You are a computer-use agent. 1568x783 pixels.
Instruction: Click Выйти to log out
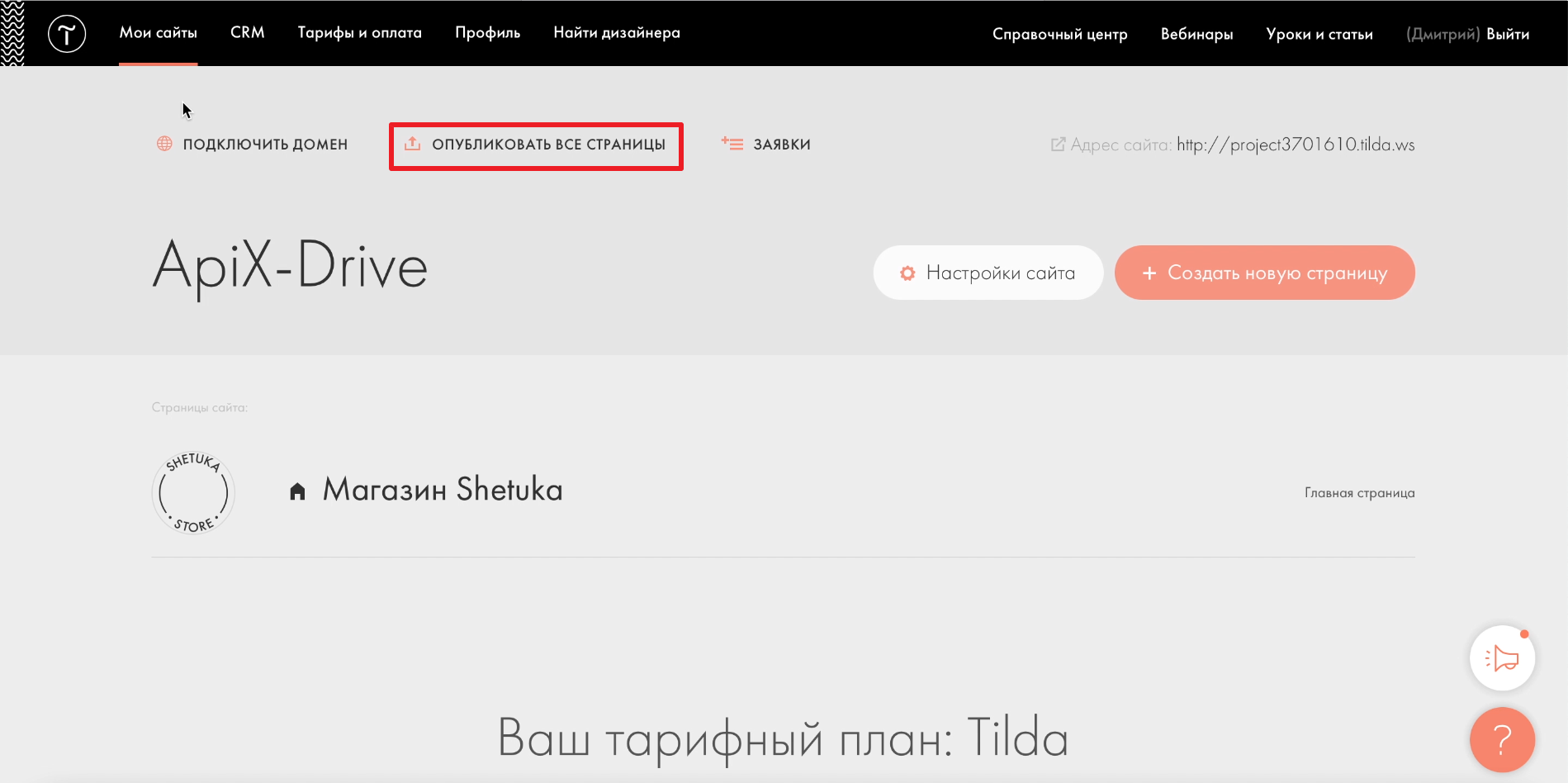(x=1508, y=34)
